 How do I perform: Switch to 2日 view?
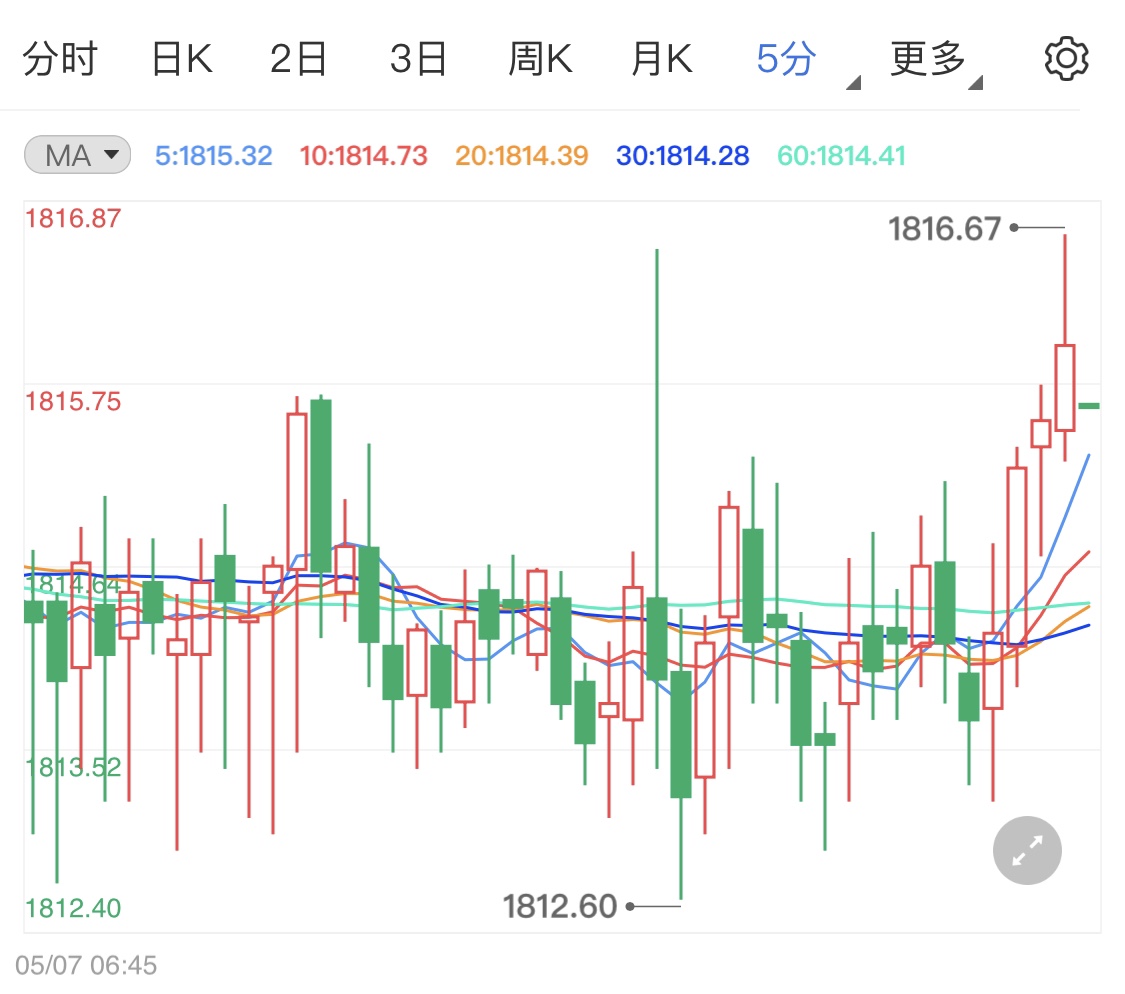[299, 60]
